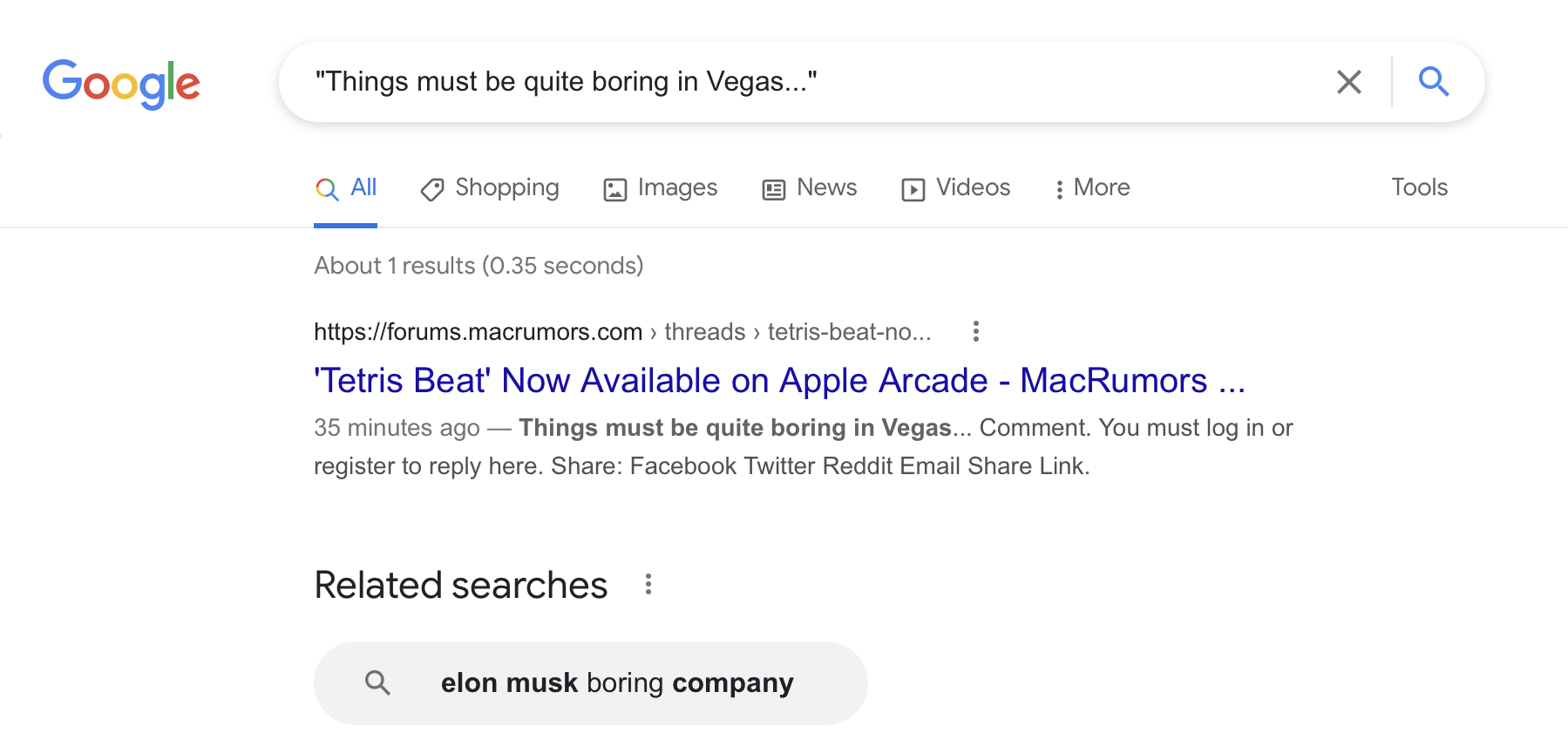
Task: Open Tools filter options
Action: [x=1419, y=187]
